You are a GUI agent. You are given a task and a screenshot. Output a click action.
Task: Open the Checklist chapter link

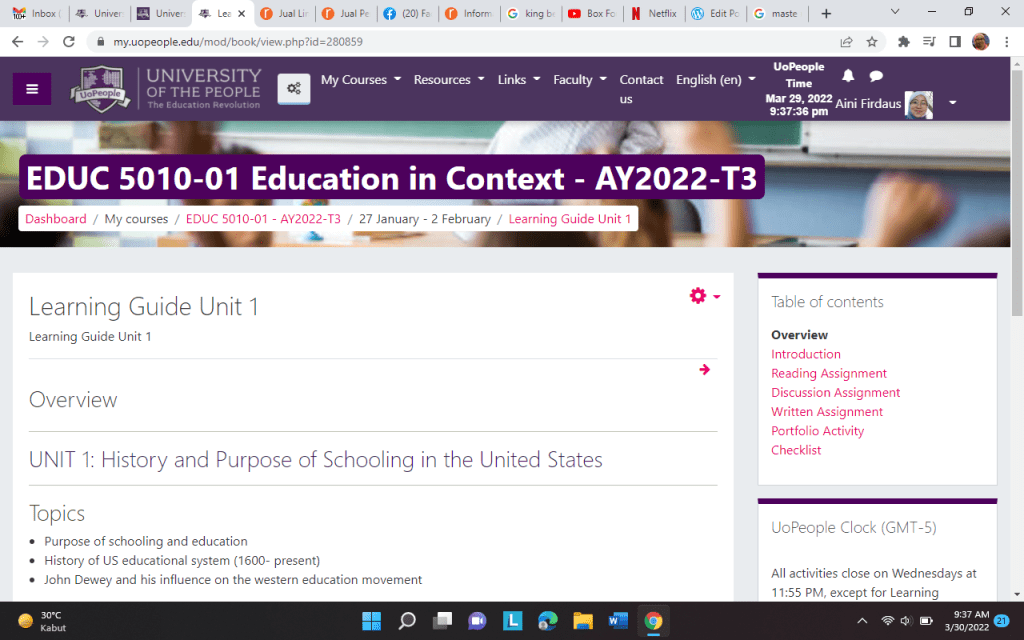pyautogui.click(x=796, y=450)
